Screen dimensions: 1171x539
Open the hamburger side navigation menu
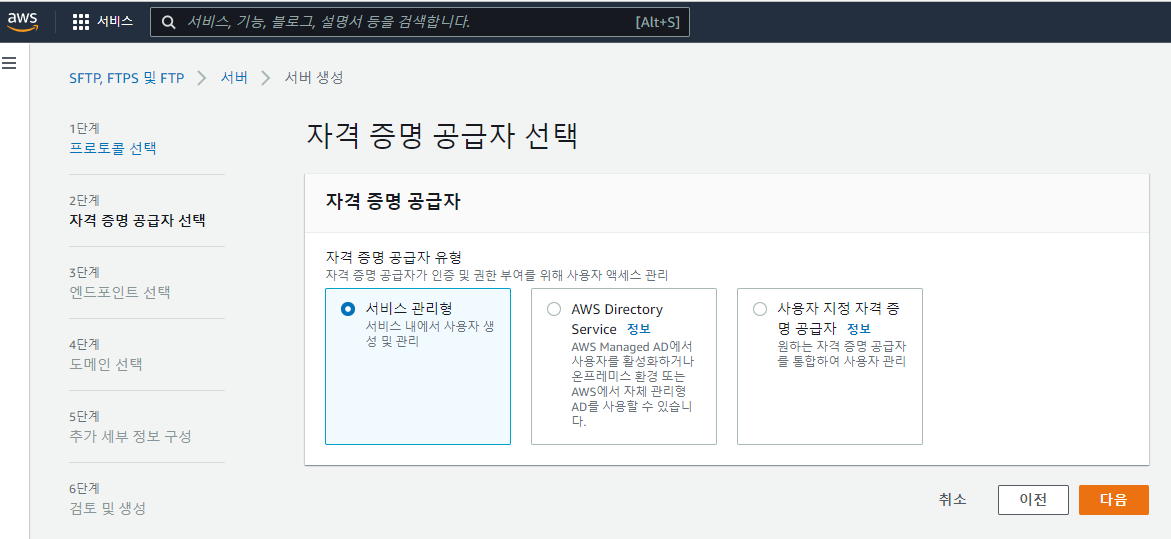tap(9, 63)
